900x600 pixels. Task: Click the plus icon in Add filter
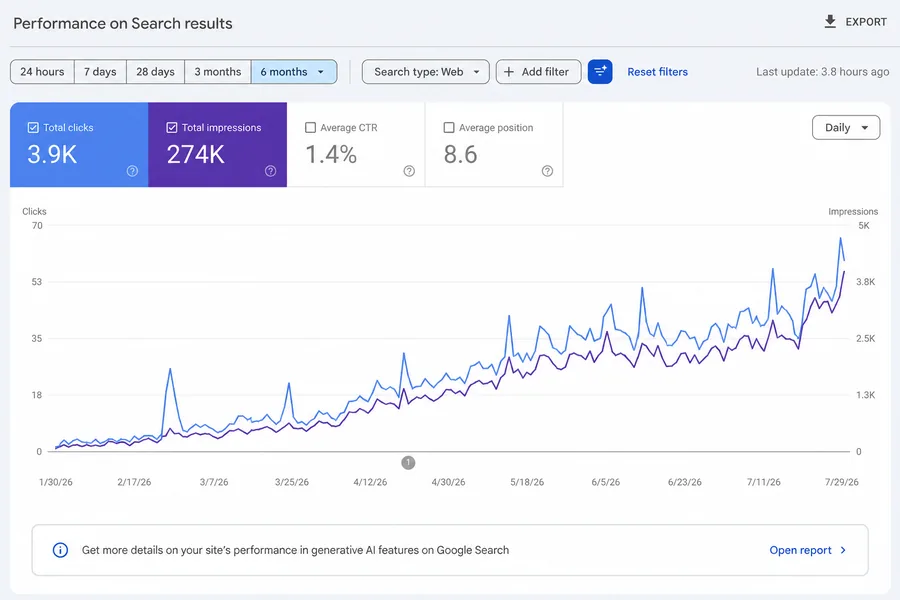(509, 72)
